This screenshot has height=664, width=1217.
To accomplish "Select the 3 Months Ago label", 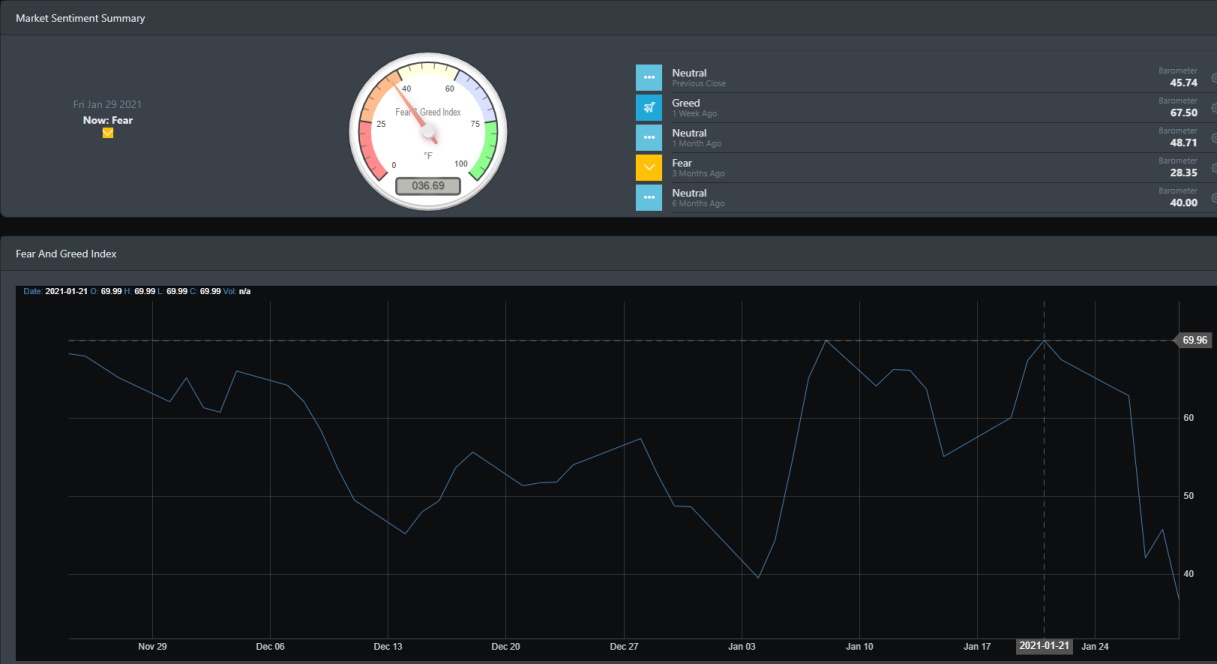I will [x=698, y=174].
